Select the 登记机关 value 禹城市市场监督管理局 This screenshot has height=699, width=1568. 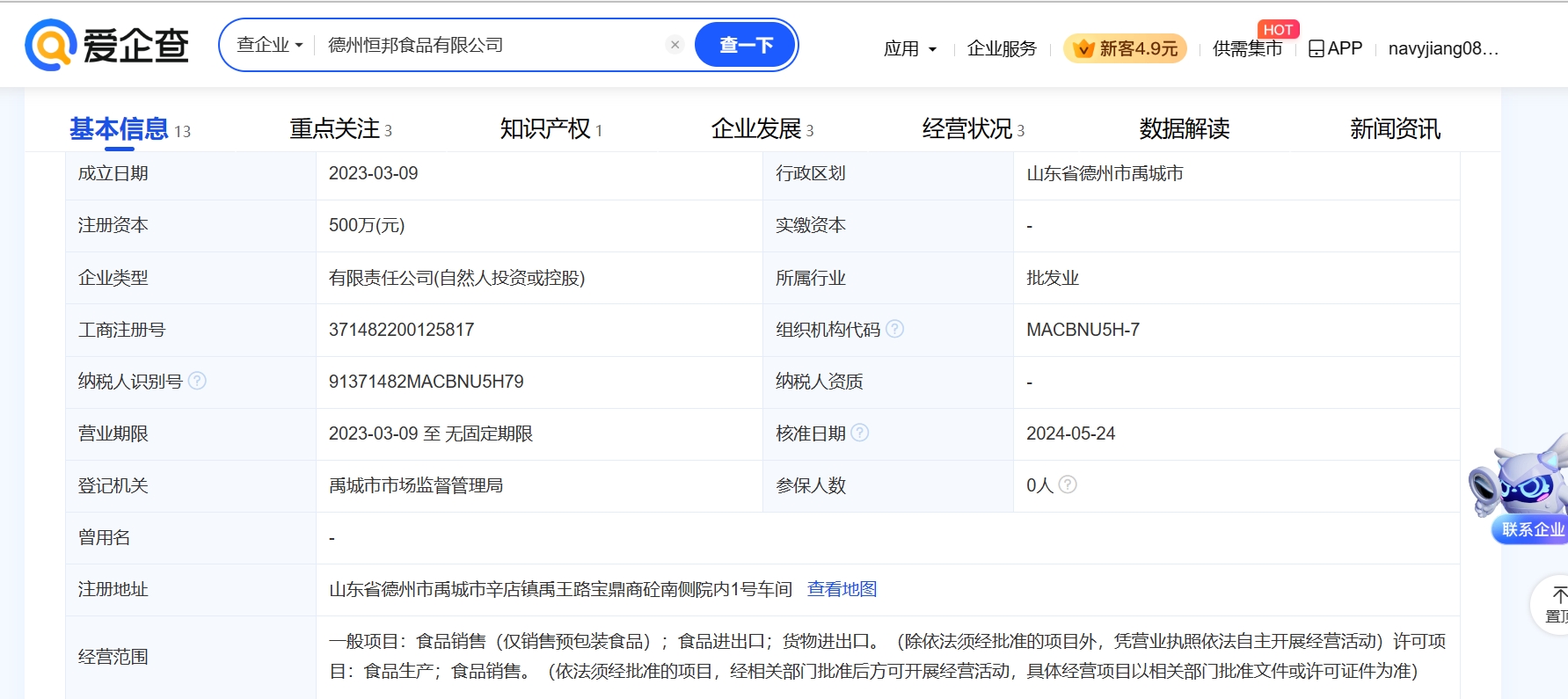pos(416,485)
